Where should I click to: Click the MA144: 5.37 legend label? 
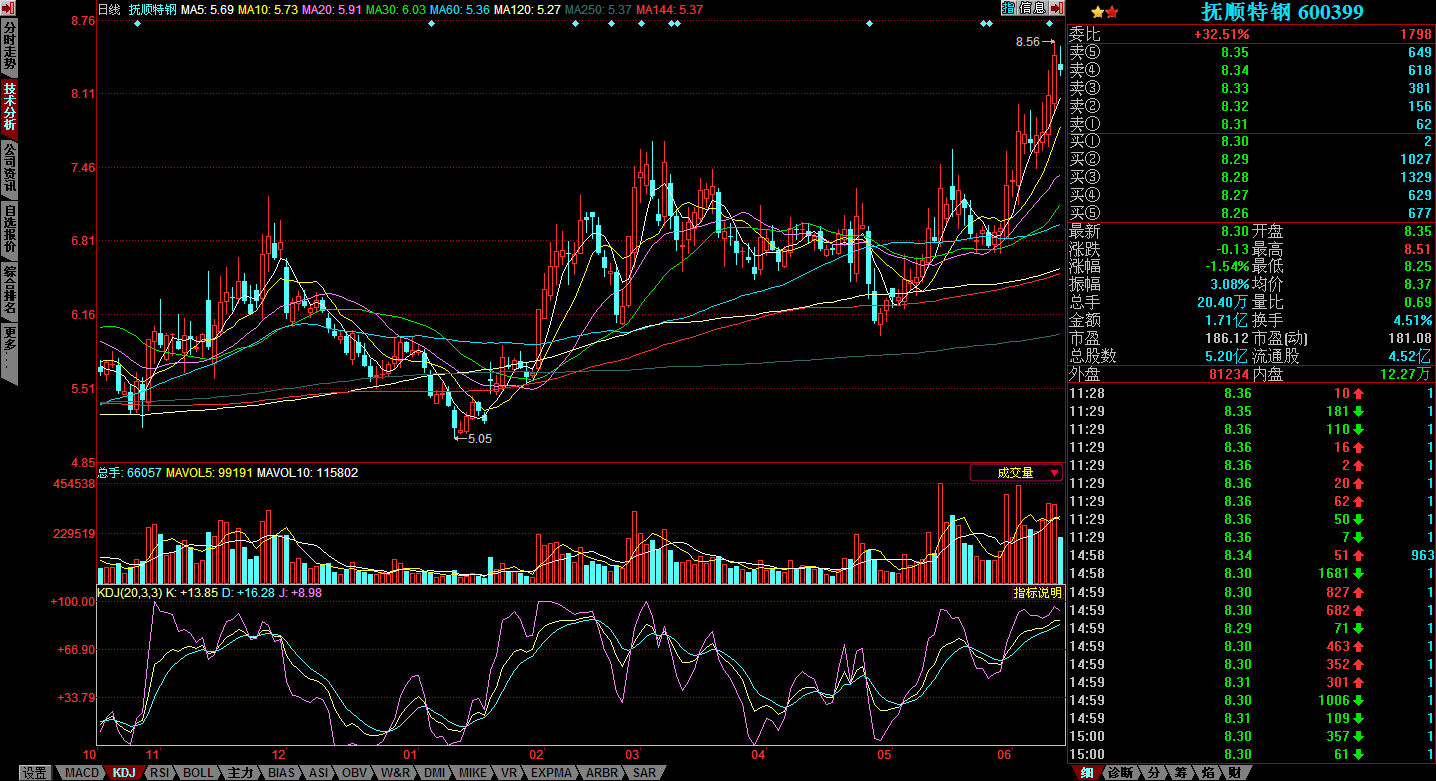pos(670,9)
